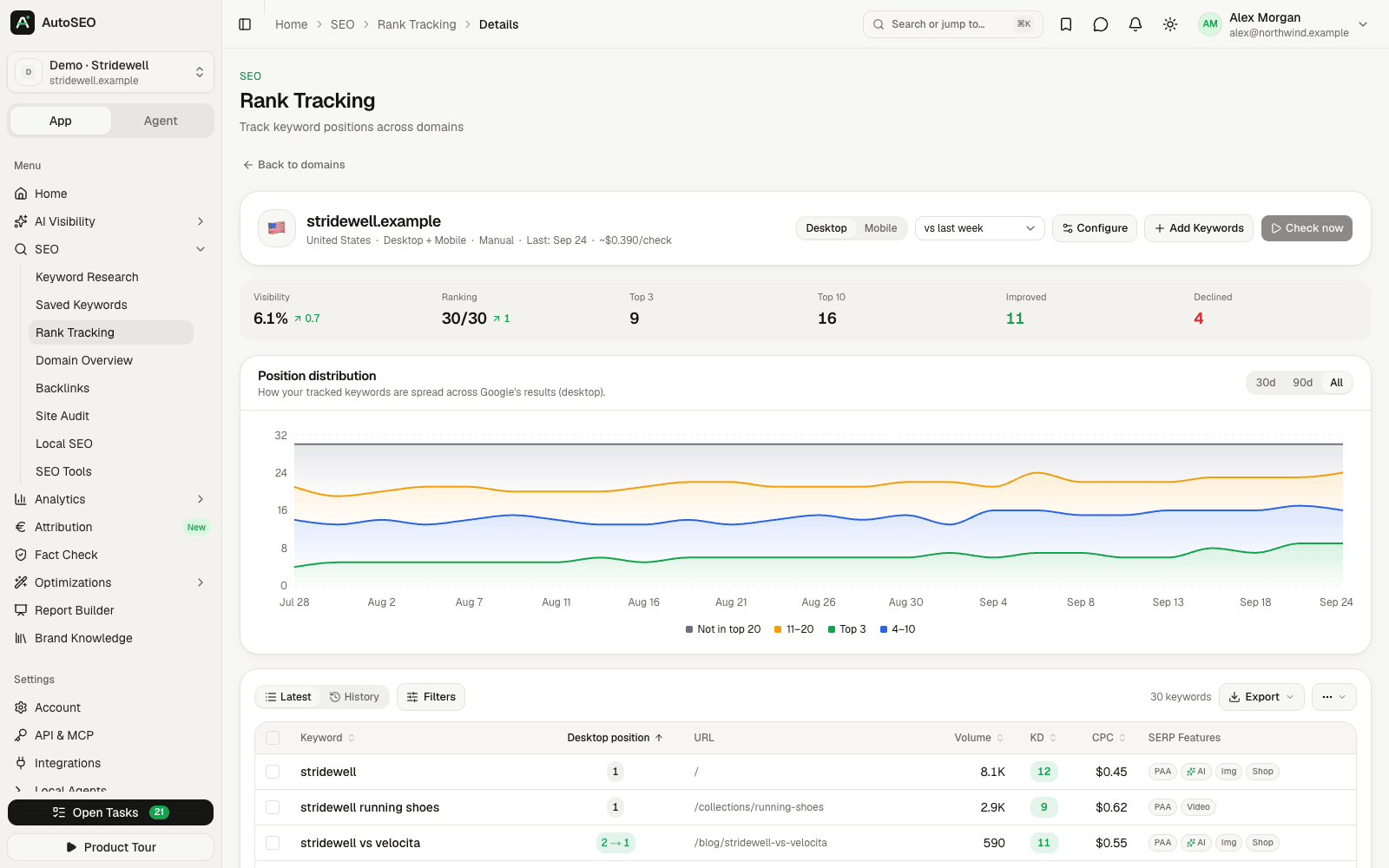Click the Add Keywords button

pos(1199,228)
